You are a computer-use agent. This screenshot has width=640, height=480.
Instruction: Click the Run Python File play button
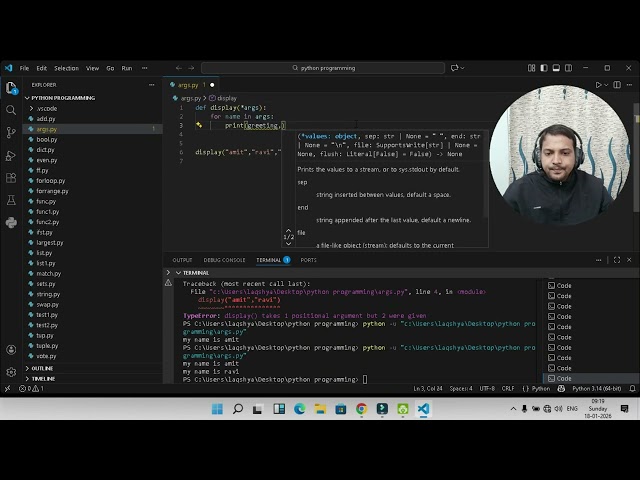[598, 85]
